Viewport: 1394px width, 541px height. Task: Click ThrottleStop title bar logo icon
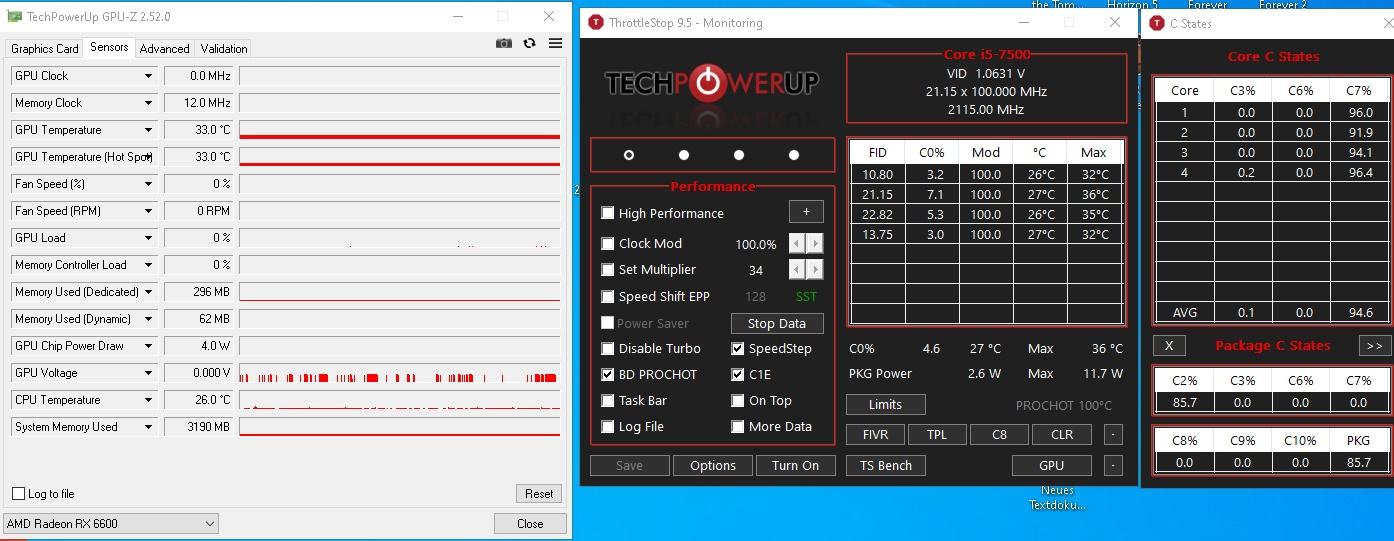(x=596, y=22)
